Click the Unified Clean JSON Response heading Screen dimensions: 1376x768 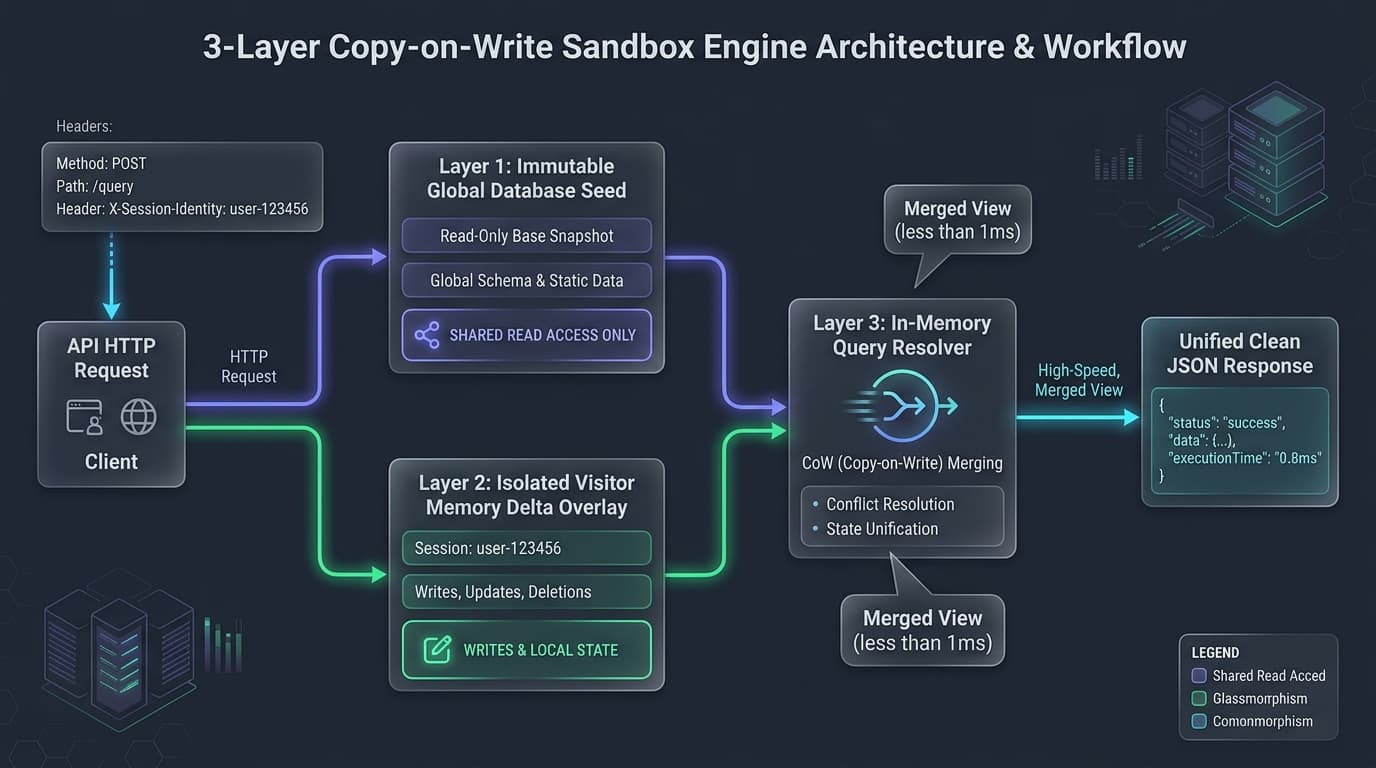coord(1239,353)
